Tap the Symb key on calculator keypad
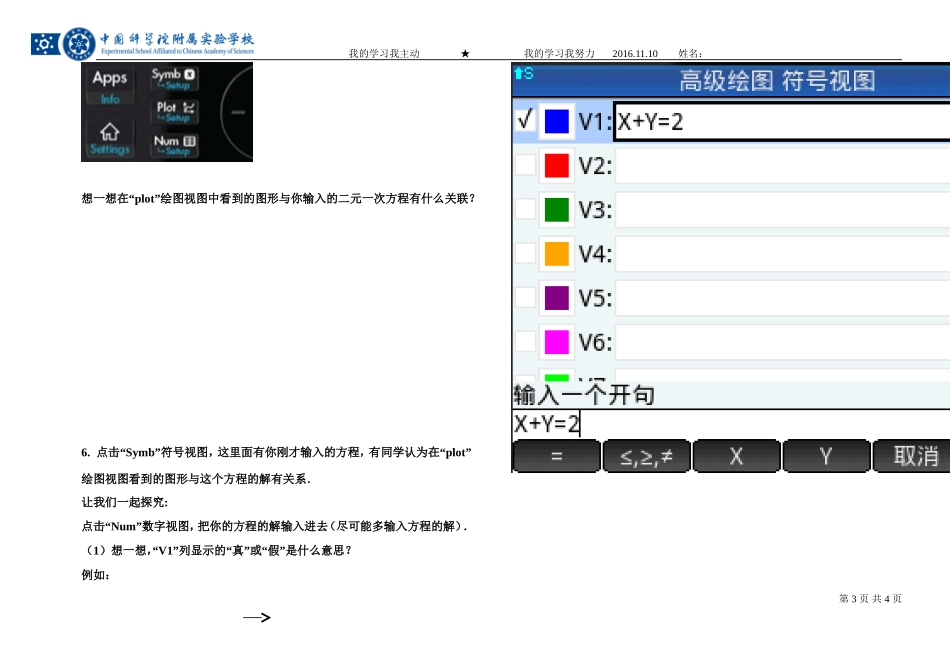The height and width of the screenshot is (672, 950). (x=173, y=79)
